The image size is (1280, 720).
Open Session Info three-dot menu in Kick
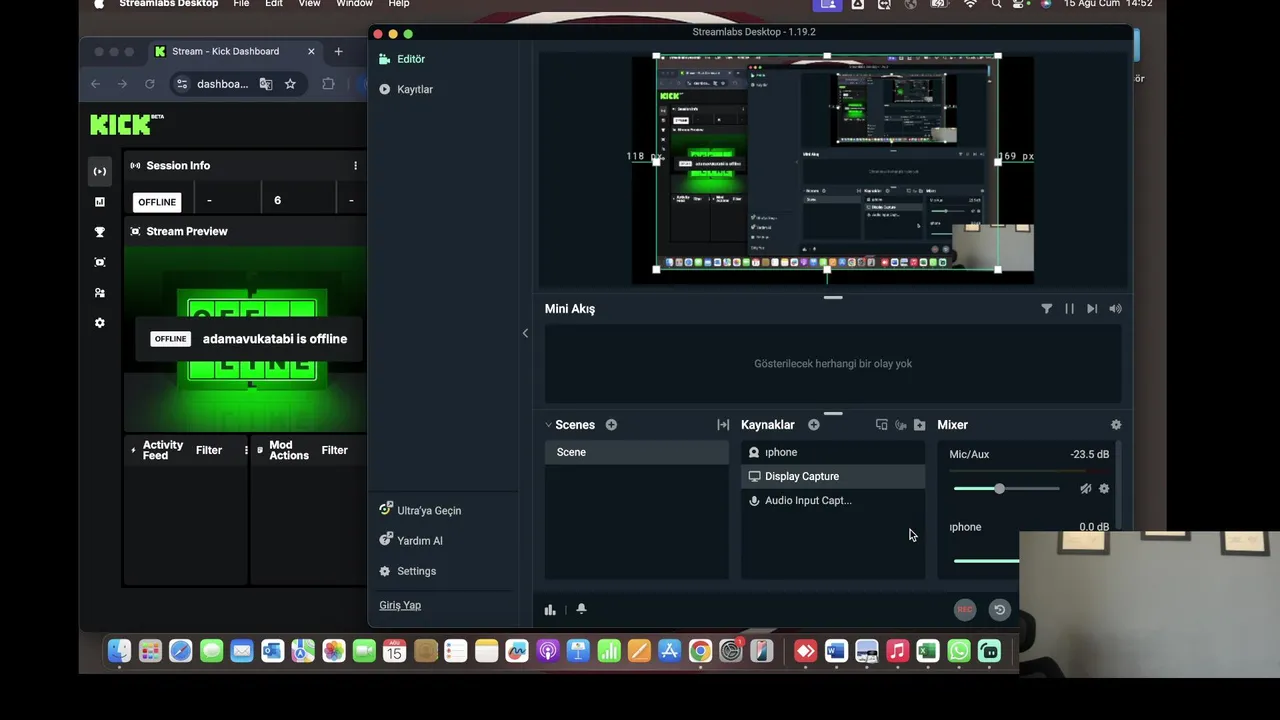pyautogui.click(x=355, y=166)
